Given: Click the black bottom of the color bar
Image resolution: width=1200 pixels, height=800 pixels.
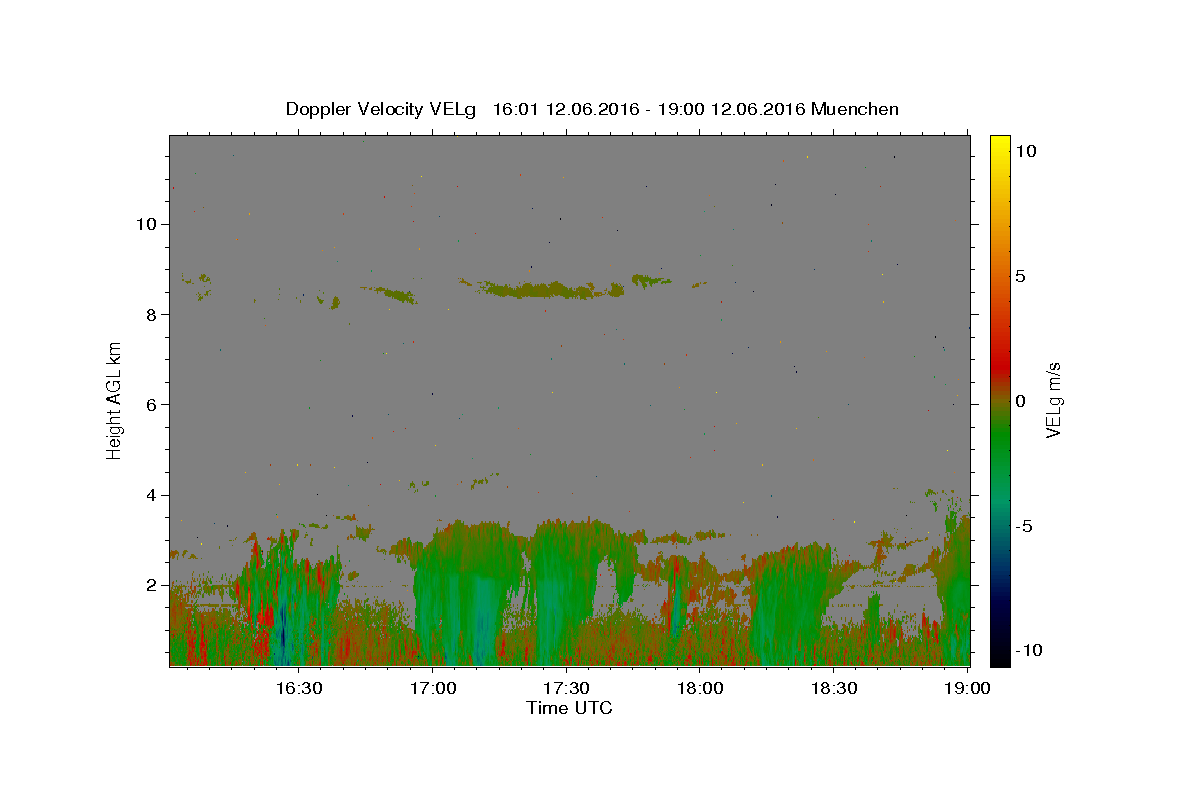Looking at the screenshot, I should (1000, 658).
